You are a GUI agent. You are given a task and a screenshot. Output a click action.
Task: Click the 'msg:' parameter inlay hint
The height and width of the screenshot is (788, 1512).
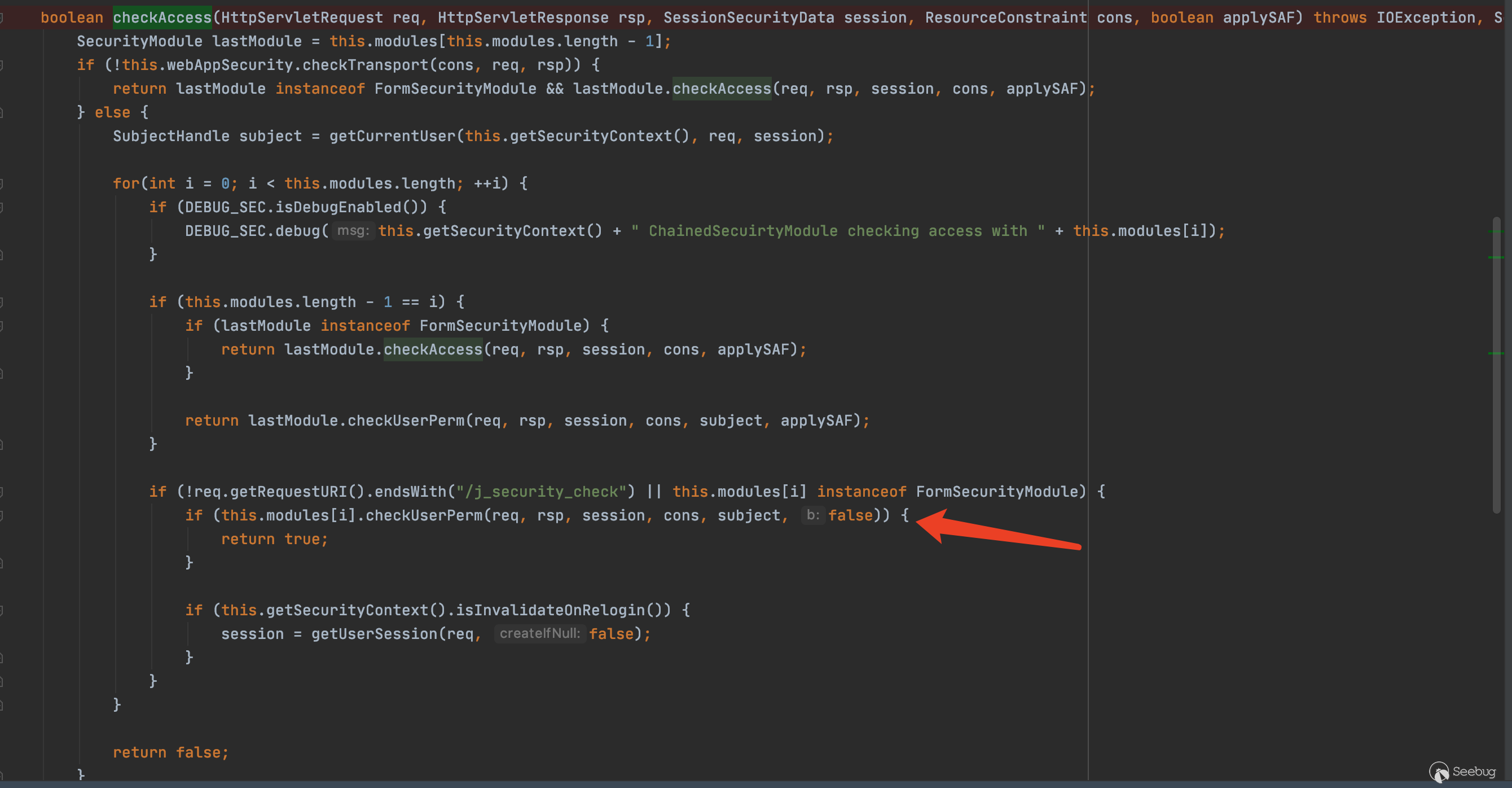coord(353,231)
